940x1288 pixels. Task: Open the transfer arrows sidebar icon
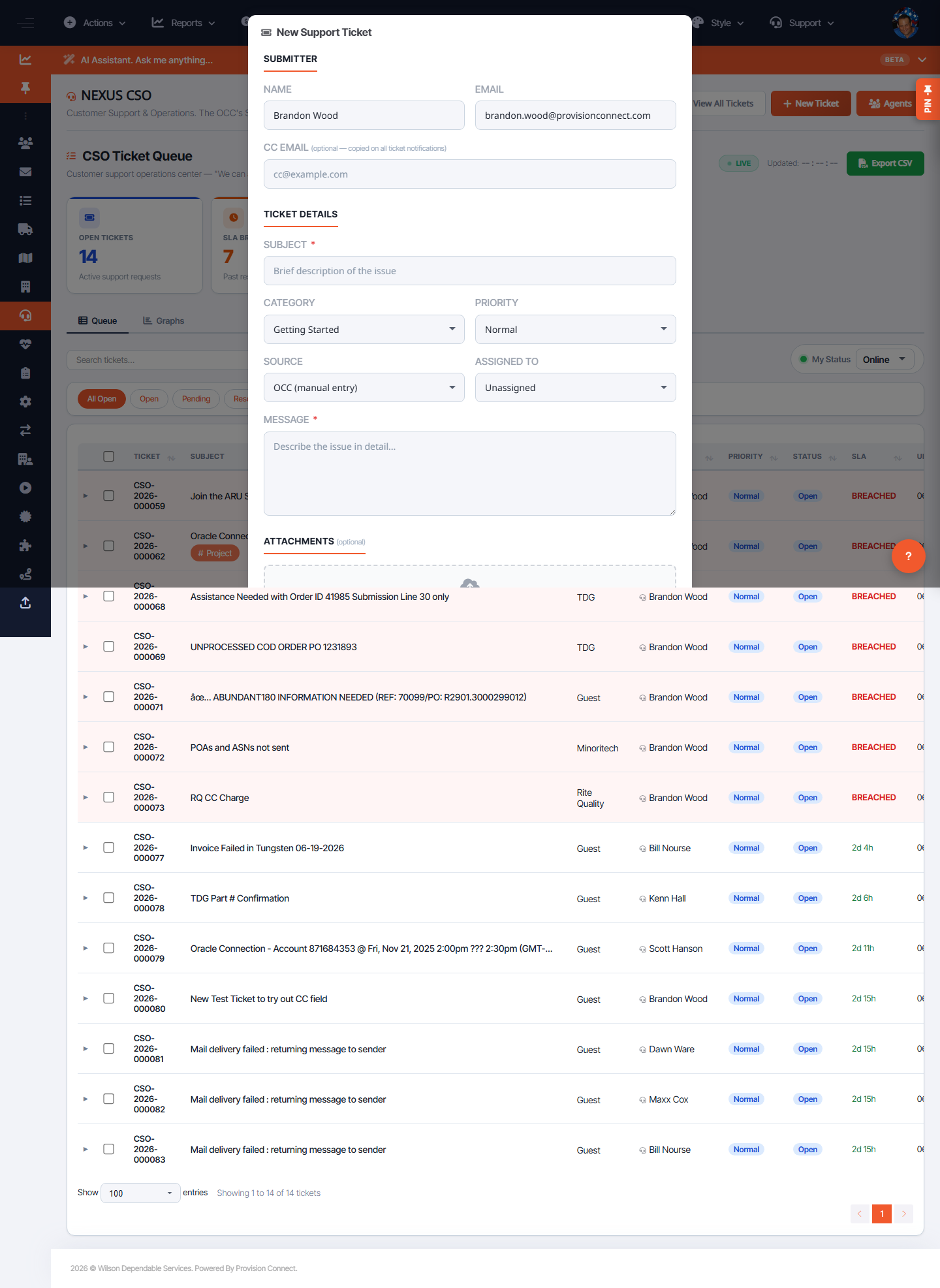25,430
